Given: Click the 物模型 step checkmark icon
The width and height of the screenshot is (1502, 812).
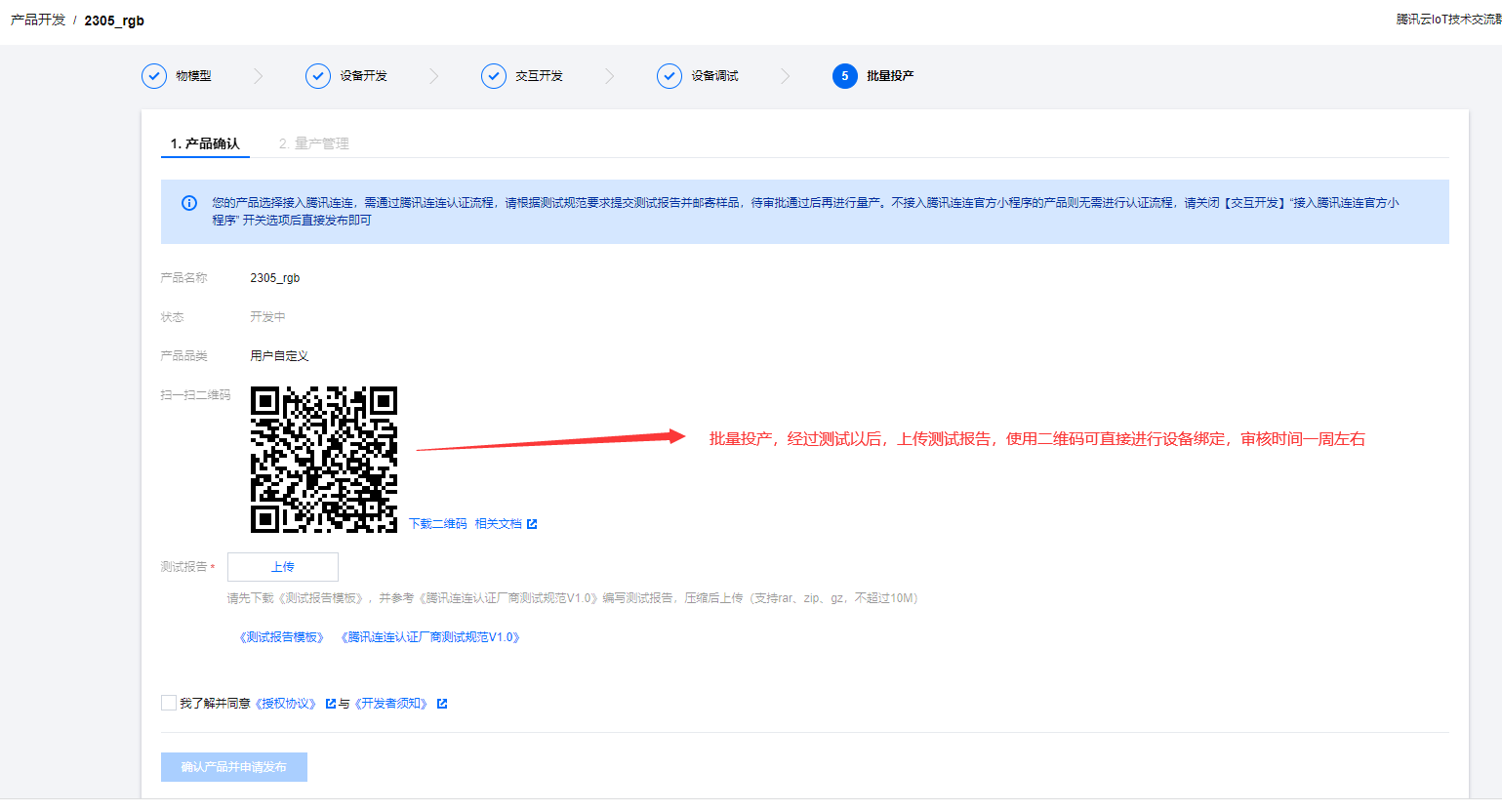Looking at the screenshot, I should point(154,76).
